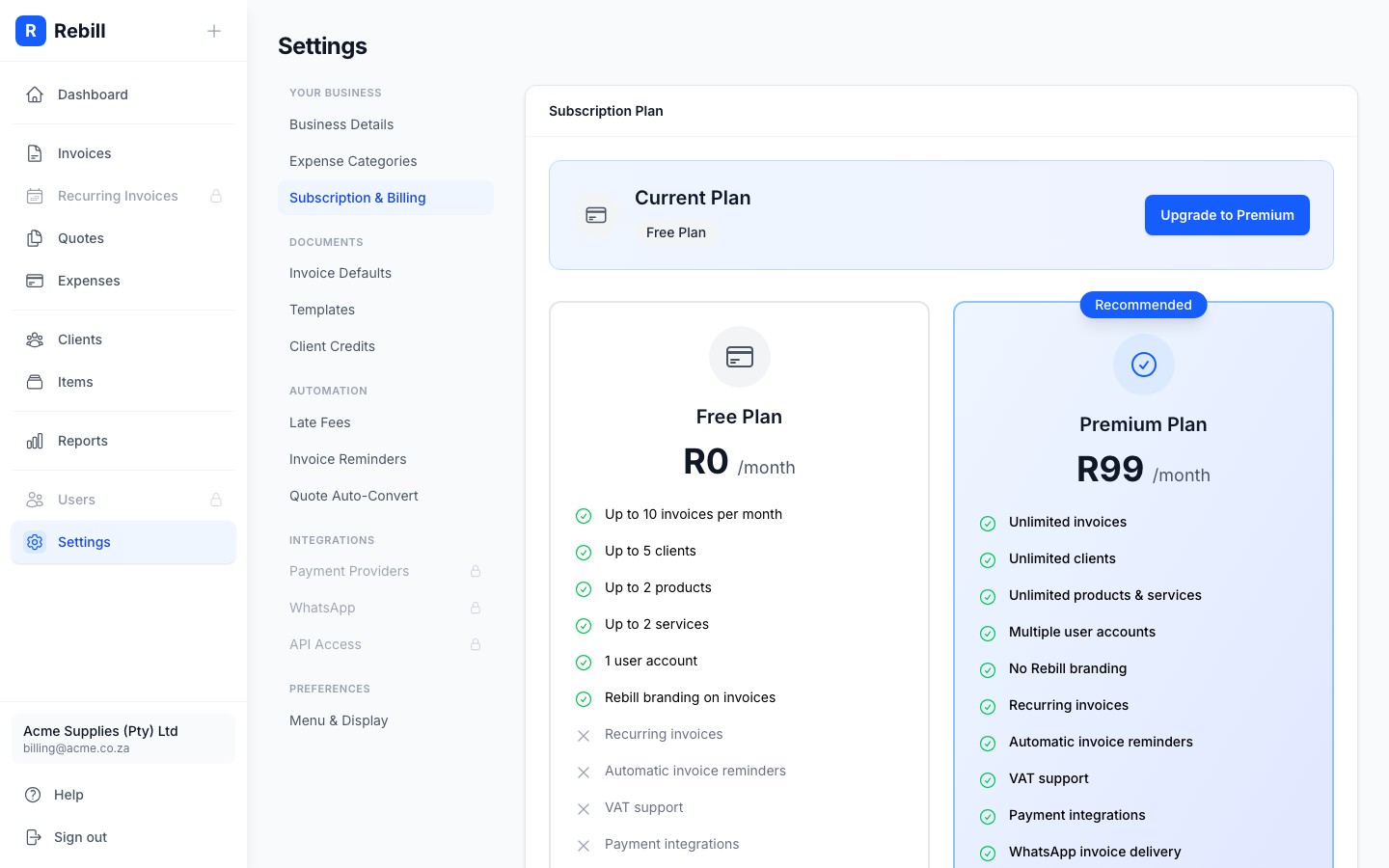The height and width of the screenshot is (868, 1389).
Task: Click the Invoices document icon
Action: 35,153
